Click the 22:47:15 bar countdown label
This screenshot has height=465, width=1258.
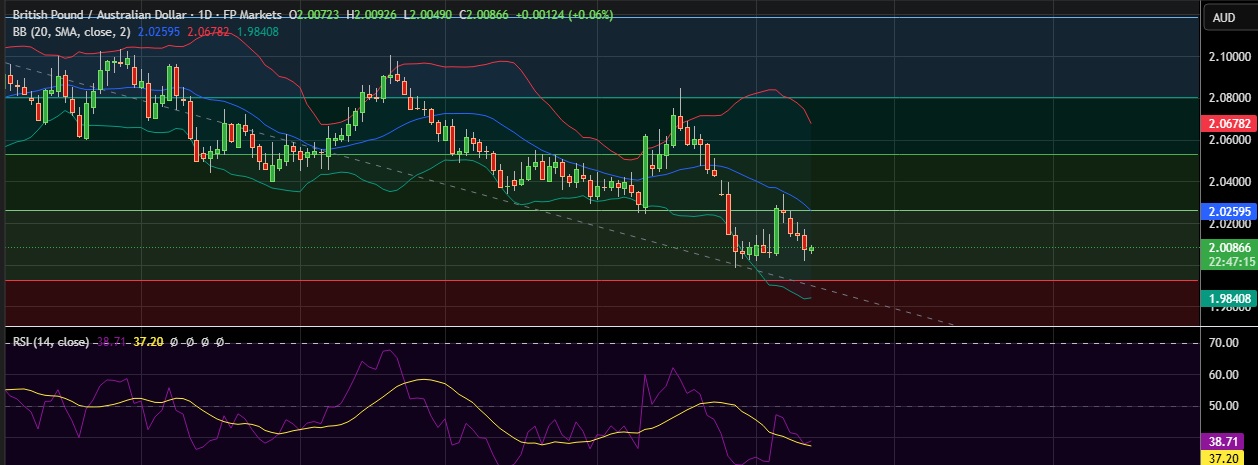pyautogui.click(x=1230, y=262)
